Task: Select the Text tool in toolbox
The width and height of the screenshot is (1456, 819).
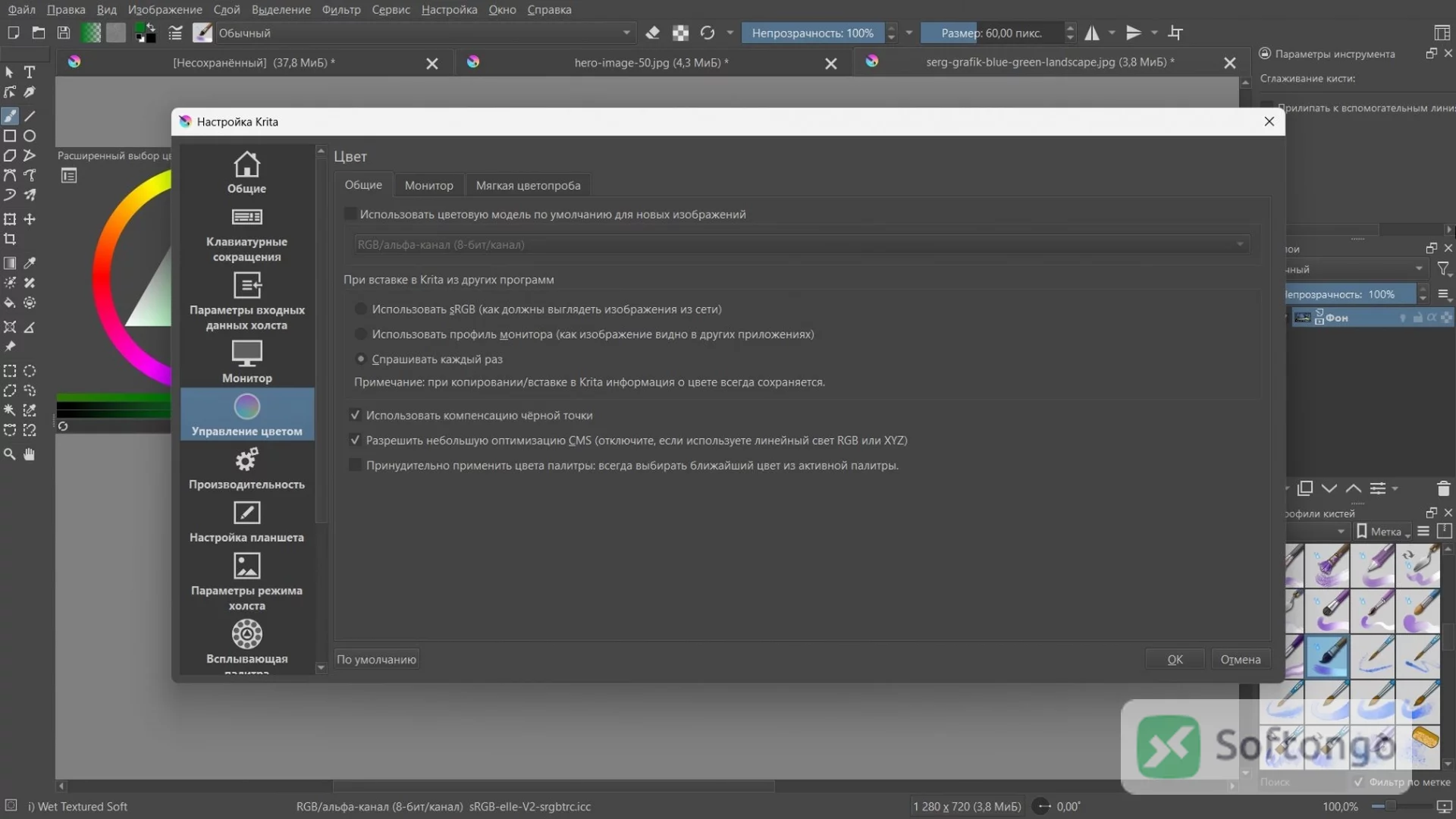Action: coord(30,72)
